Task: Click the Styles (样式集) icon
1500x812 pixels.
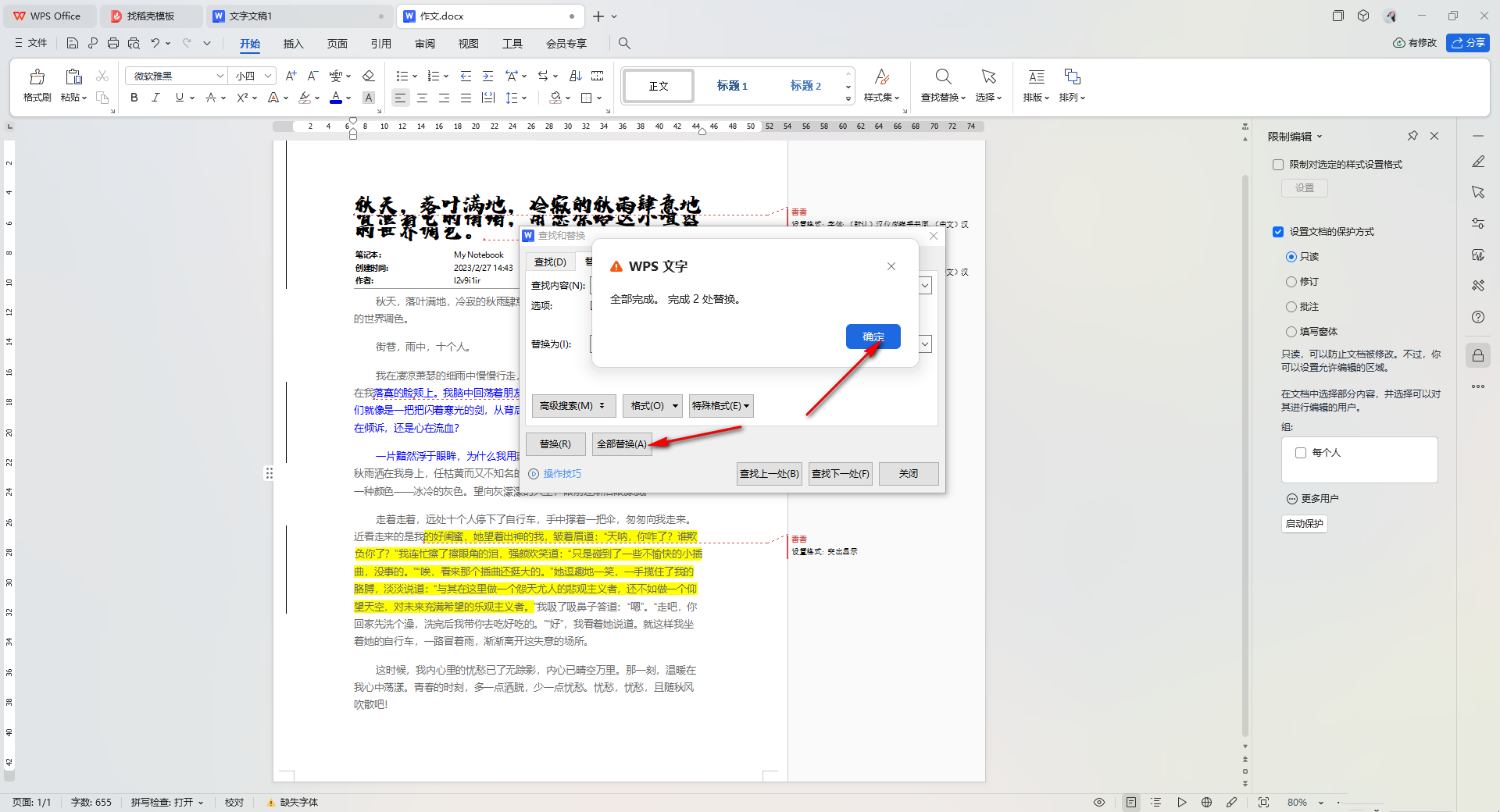Action: [x=881, y=77]
